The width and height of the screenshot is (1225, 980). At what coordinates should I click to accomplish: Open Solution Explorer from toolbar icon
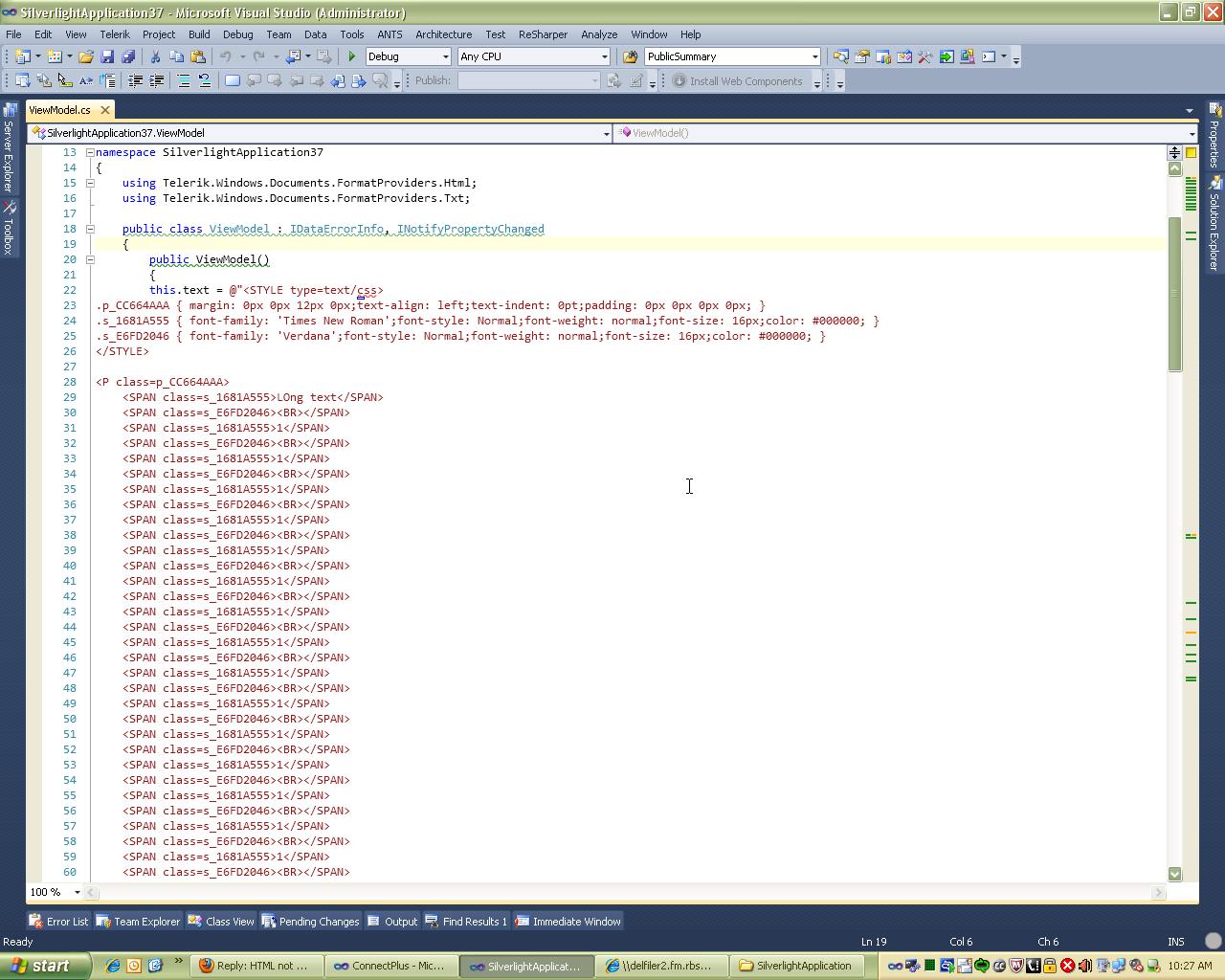pos(841,56)
